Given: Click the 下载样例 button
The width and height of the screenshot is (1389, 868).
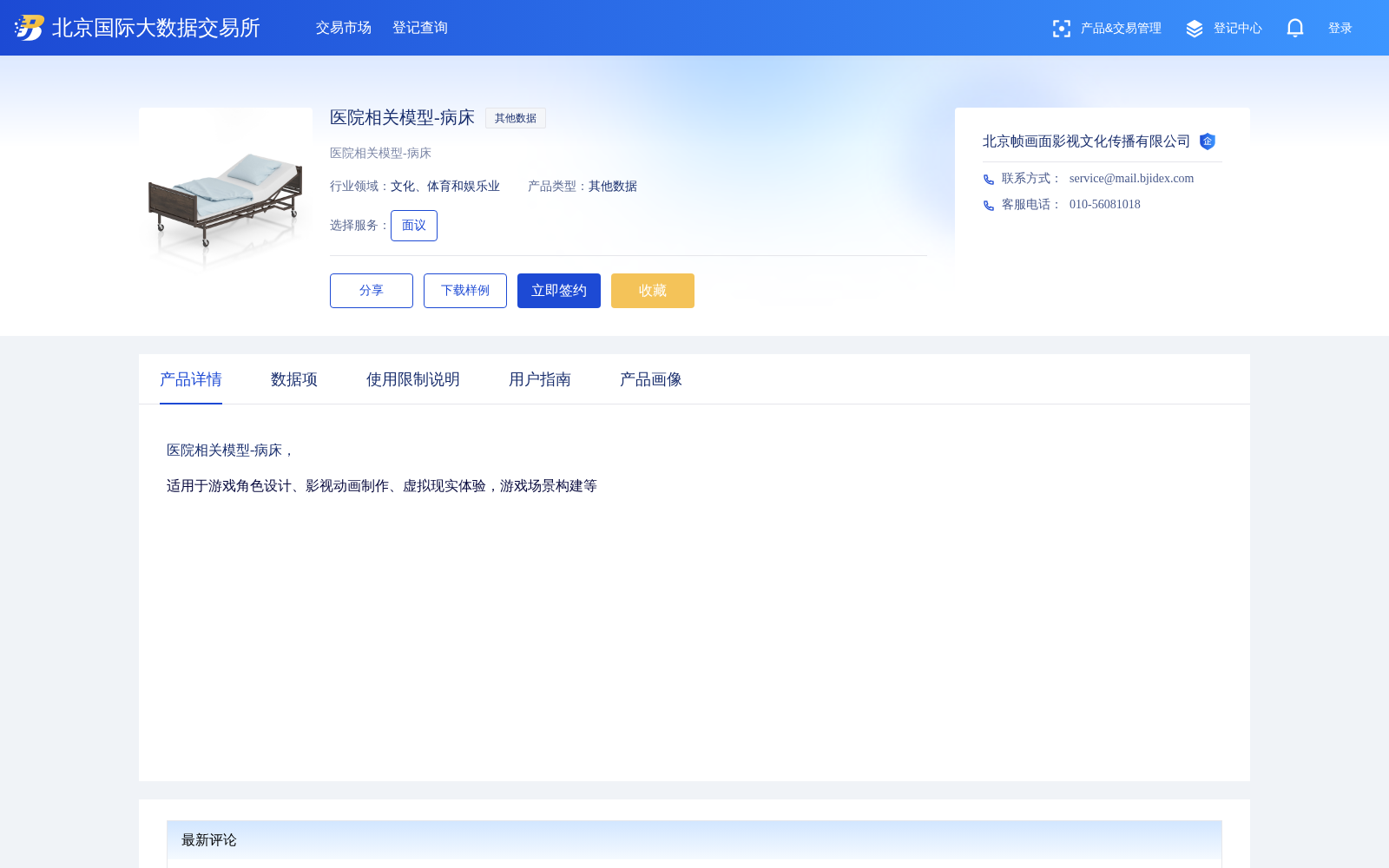Looking at the screenshot, I should tap(465, 291).
